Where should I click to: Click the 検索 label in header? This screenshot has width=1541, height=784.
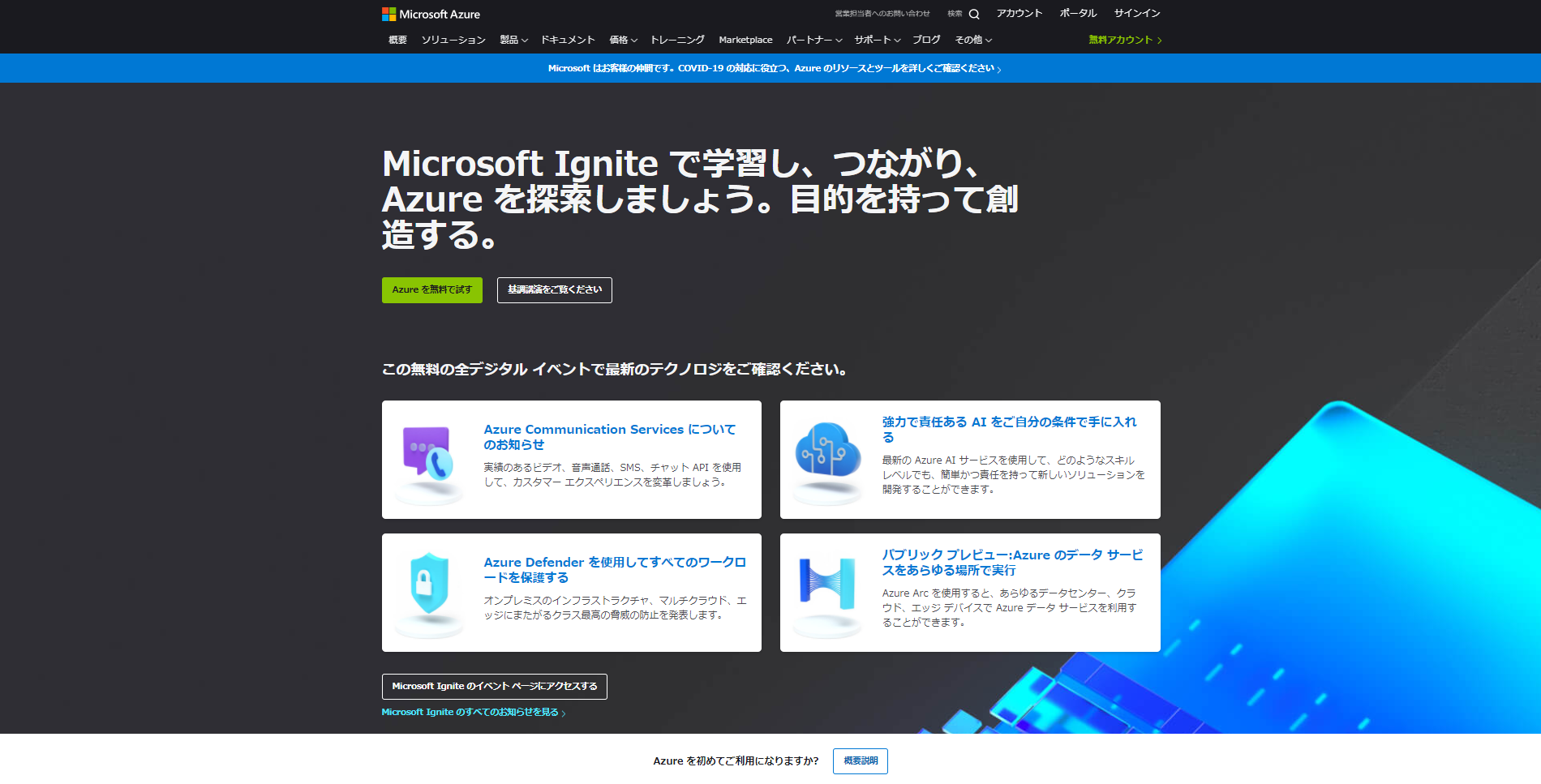(x=955, y=14)
